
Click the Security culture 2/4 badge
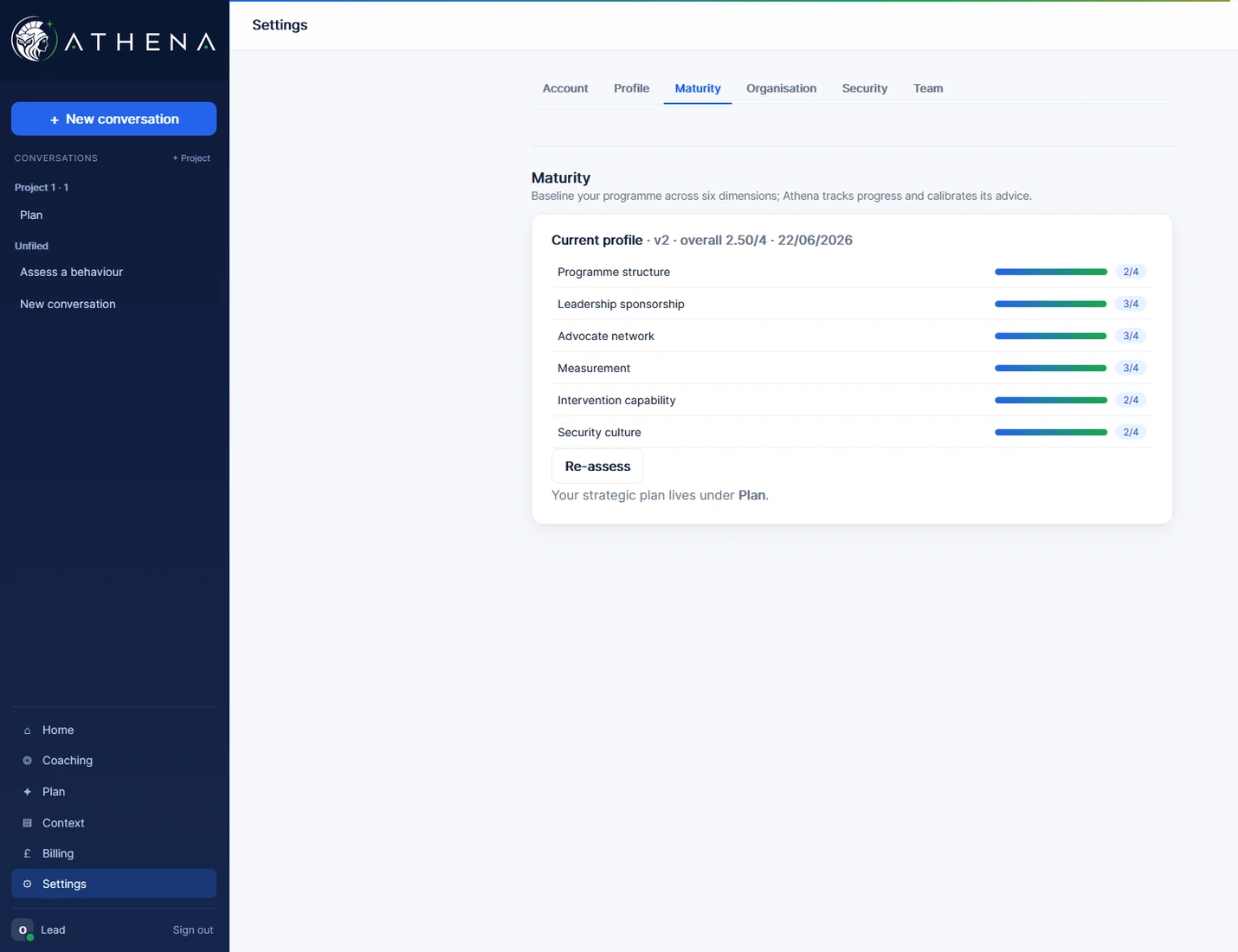(x=1131, y=432)
